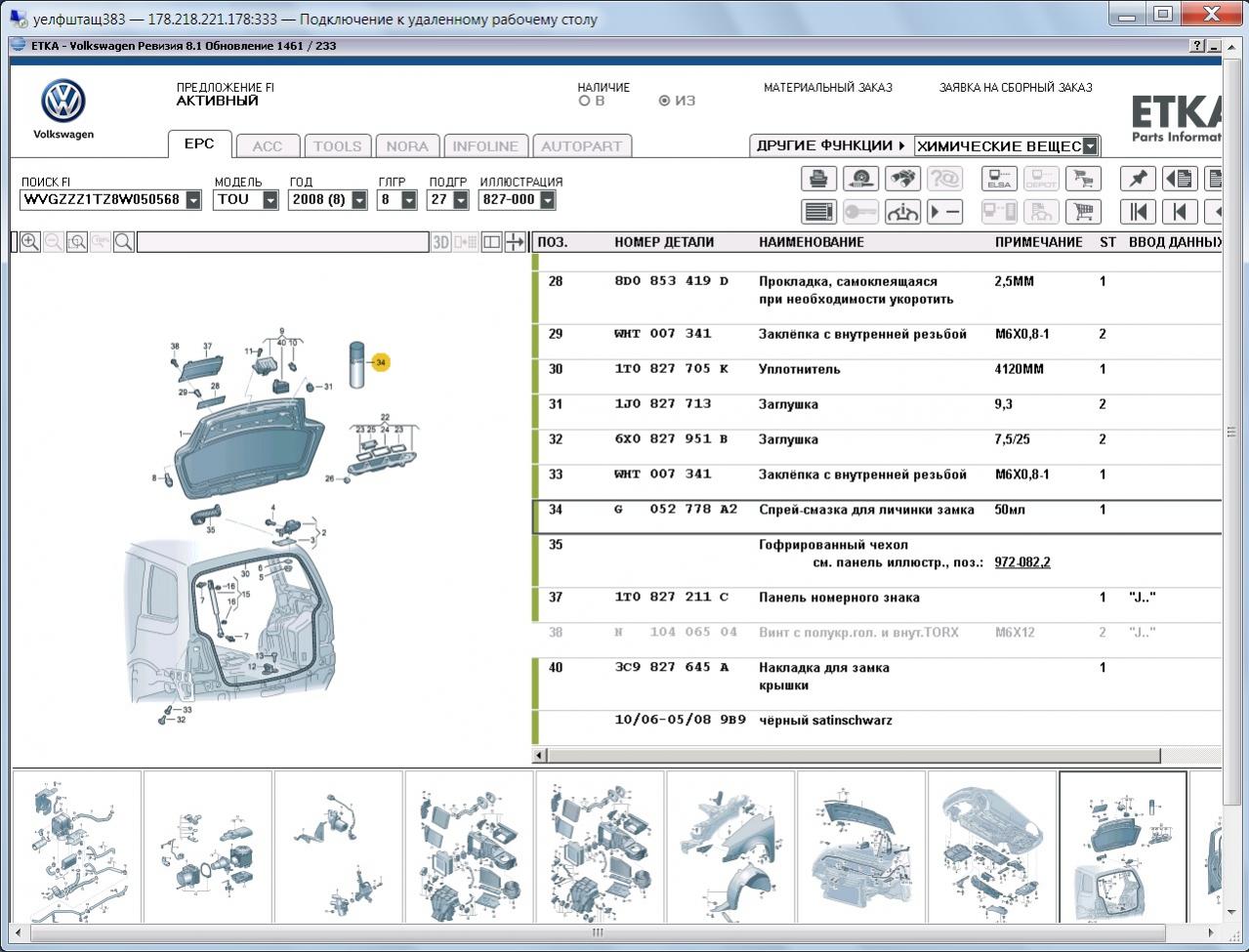Viewport: 1249px width, 952px height.
Task: Click the parts table horizontal scrollbar thumb
Action: click(x=853, y=756)
